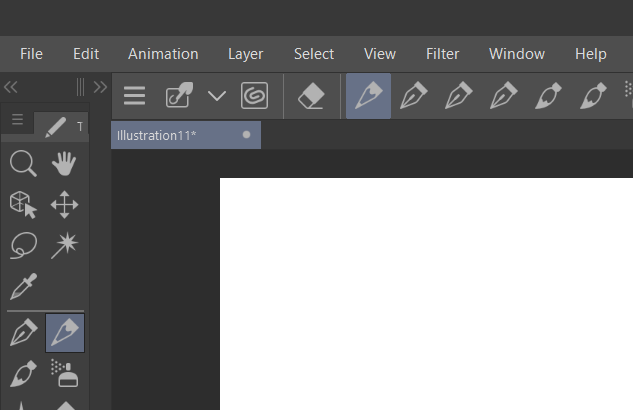Screen dimensions: 633x410
Task: Select the Move layer tool
Action: [65, 205]
